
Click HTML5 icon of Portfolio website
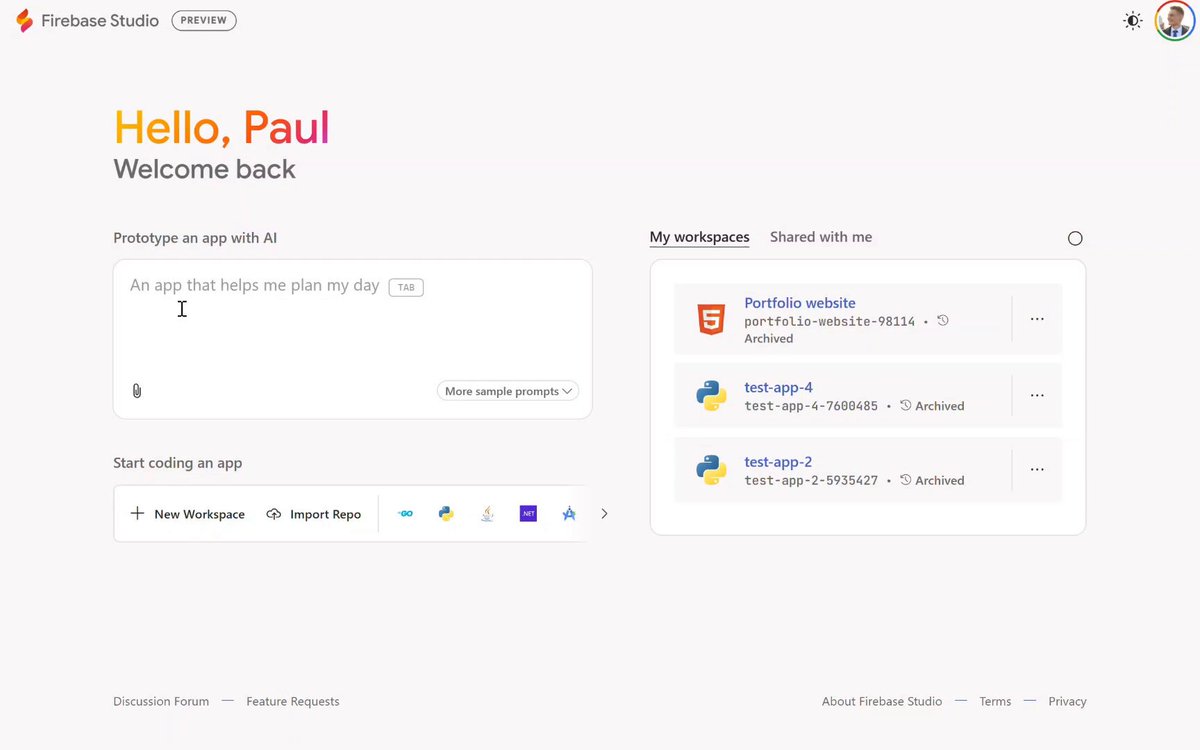(x=711, y=319)
